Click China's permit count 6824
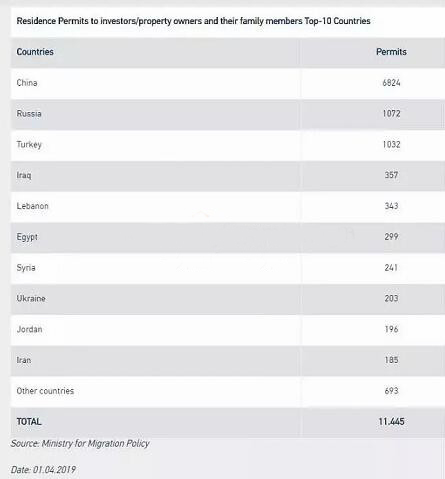This screenshot has height=479, width=445. (391, 83)
